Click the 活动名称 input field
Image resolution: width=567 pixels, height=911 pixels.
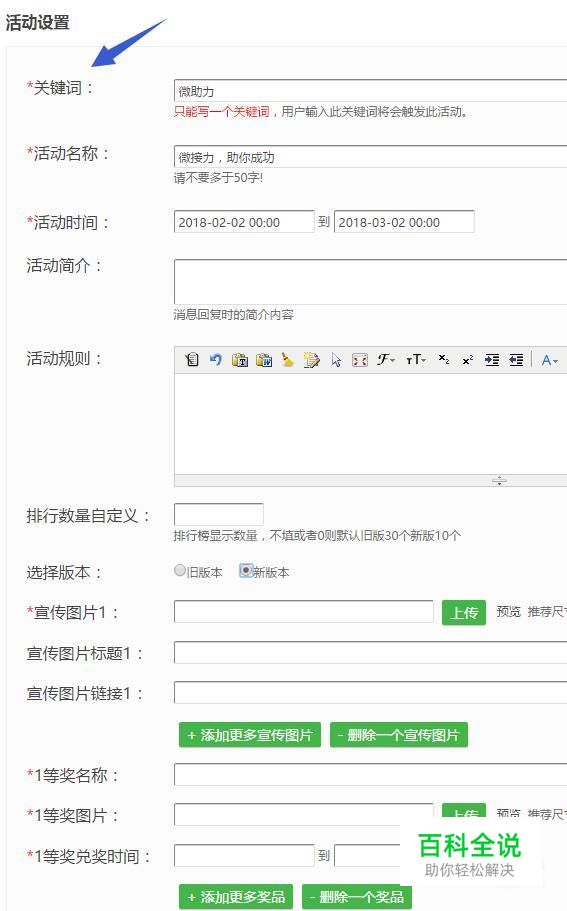pos(371,157)
